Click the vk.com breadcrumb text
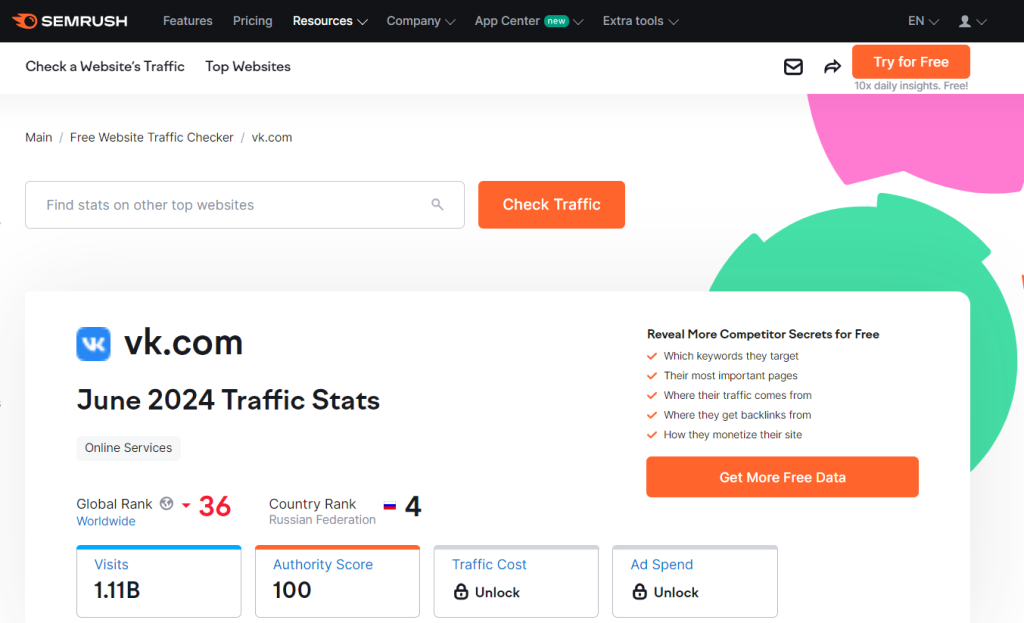1024x623 pixels. 272,137
